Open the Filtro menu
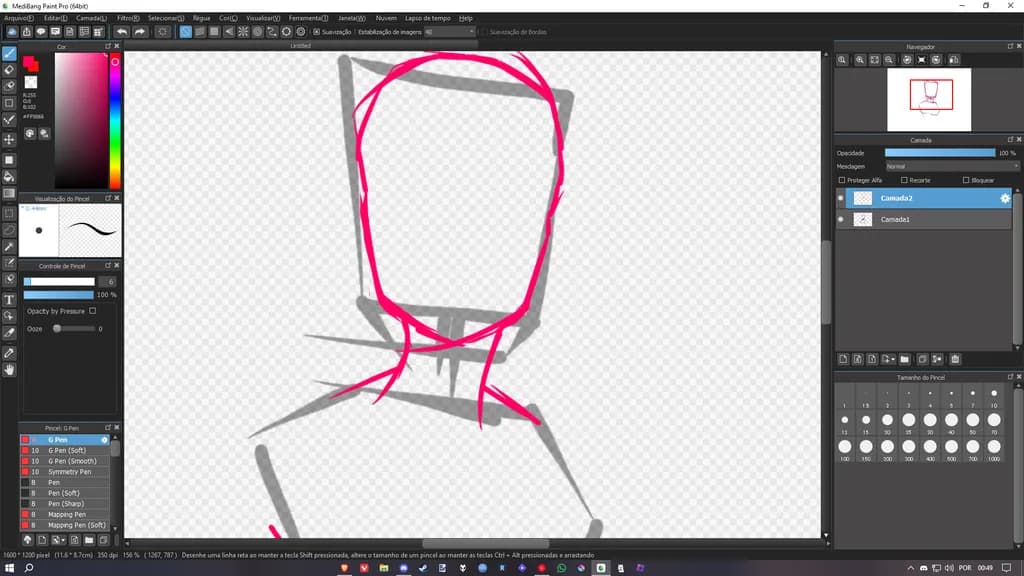 pos(128,18)
